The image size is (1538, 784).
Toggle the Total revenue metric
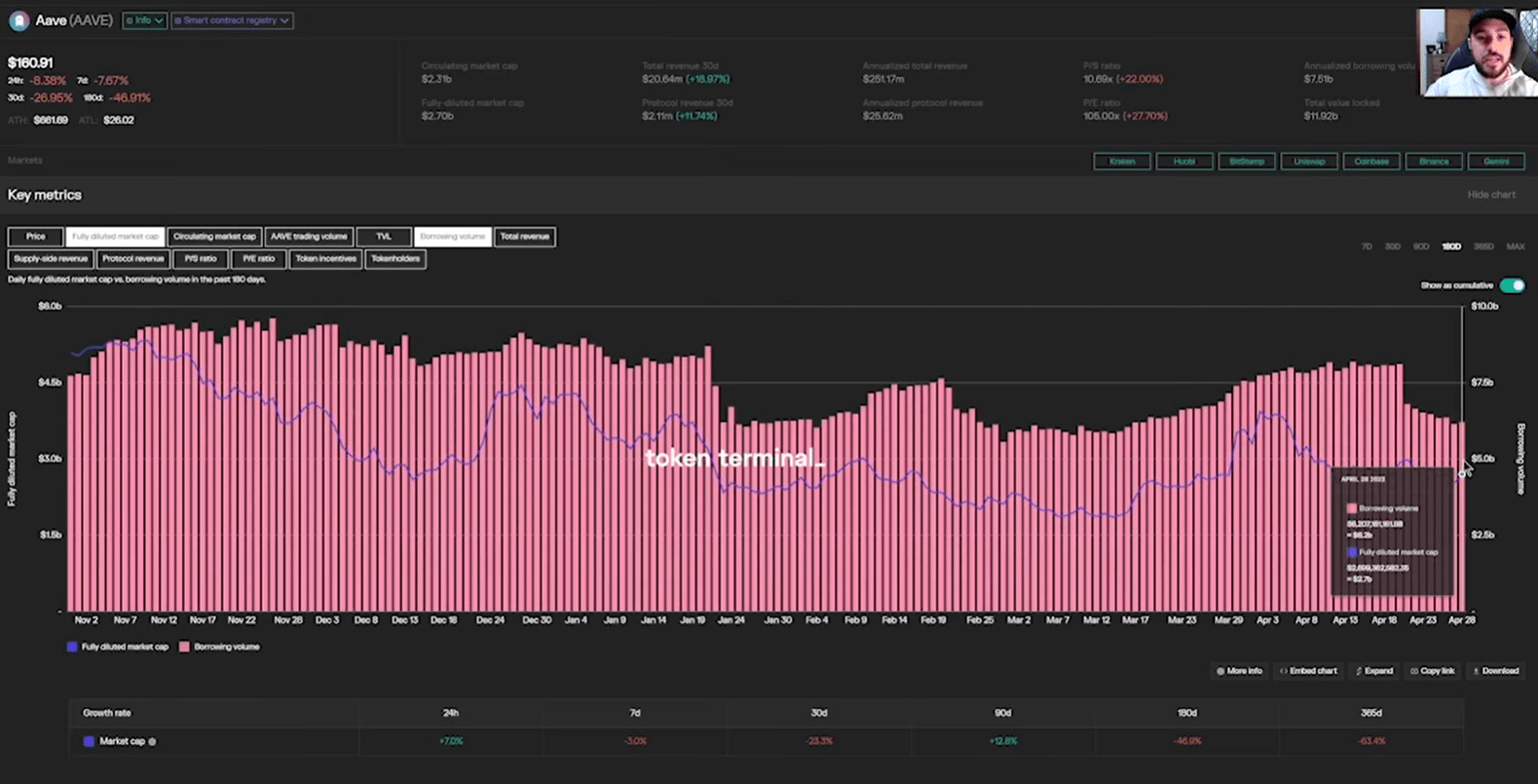(525, 237)
